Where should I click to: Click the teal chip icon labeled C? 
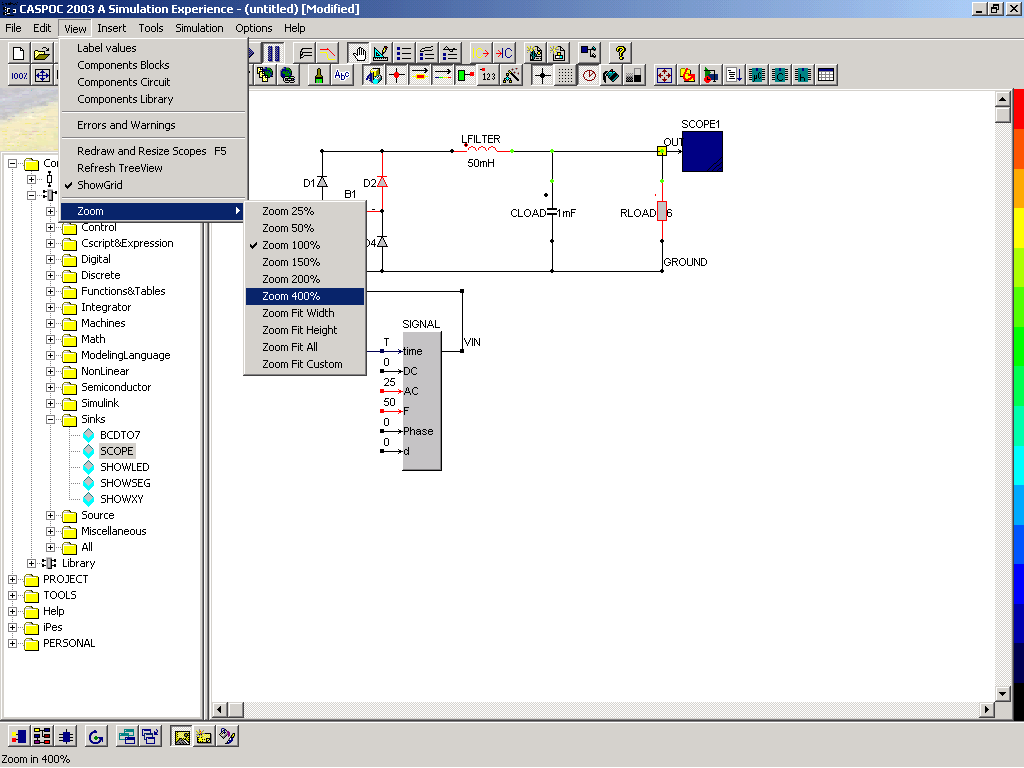(780, 76)
